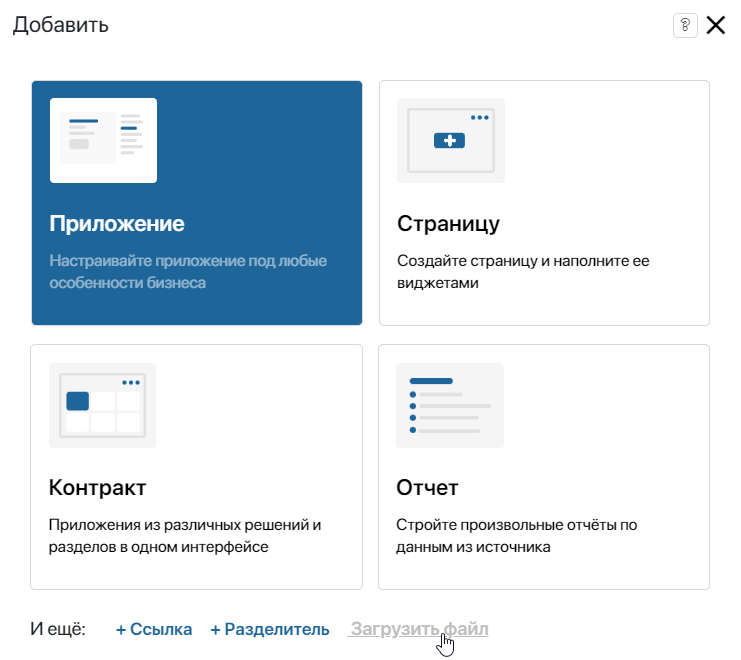
Task: Add a link via + Ссылка
Action: (154, 629)
